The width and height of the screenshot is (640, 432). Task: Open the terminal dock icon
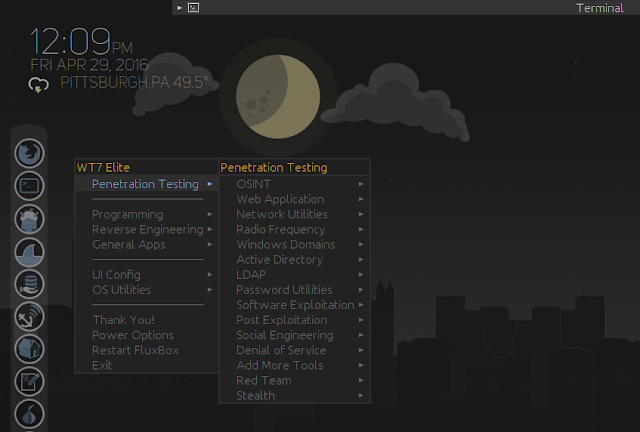pos(29,186)
